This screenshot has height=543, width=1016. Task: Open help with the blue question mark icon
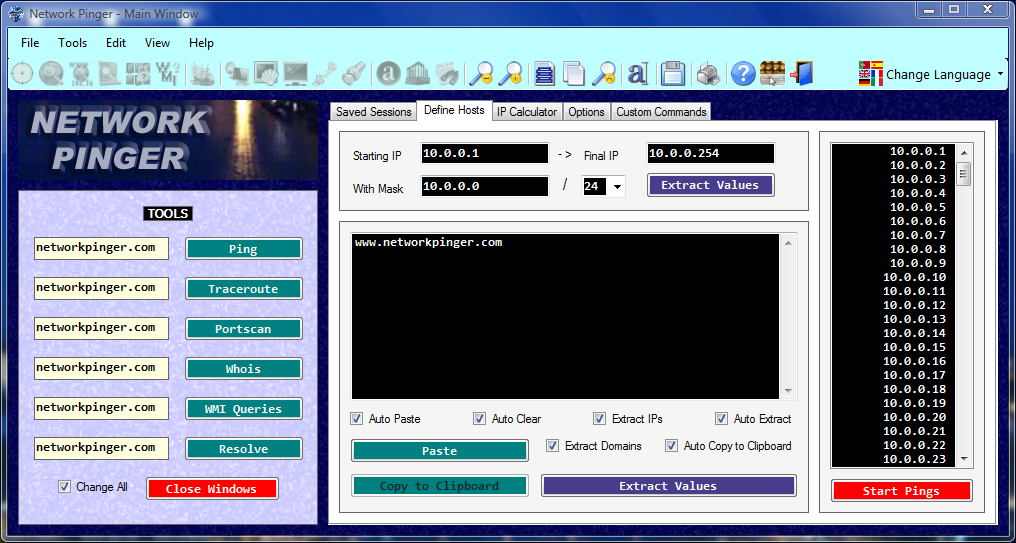(x=743, y=73)
